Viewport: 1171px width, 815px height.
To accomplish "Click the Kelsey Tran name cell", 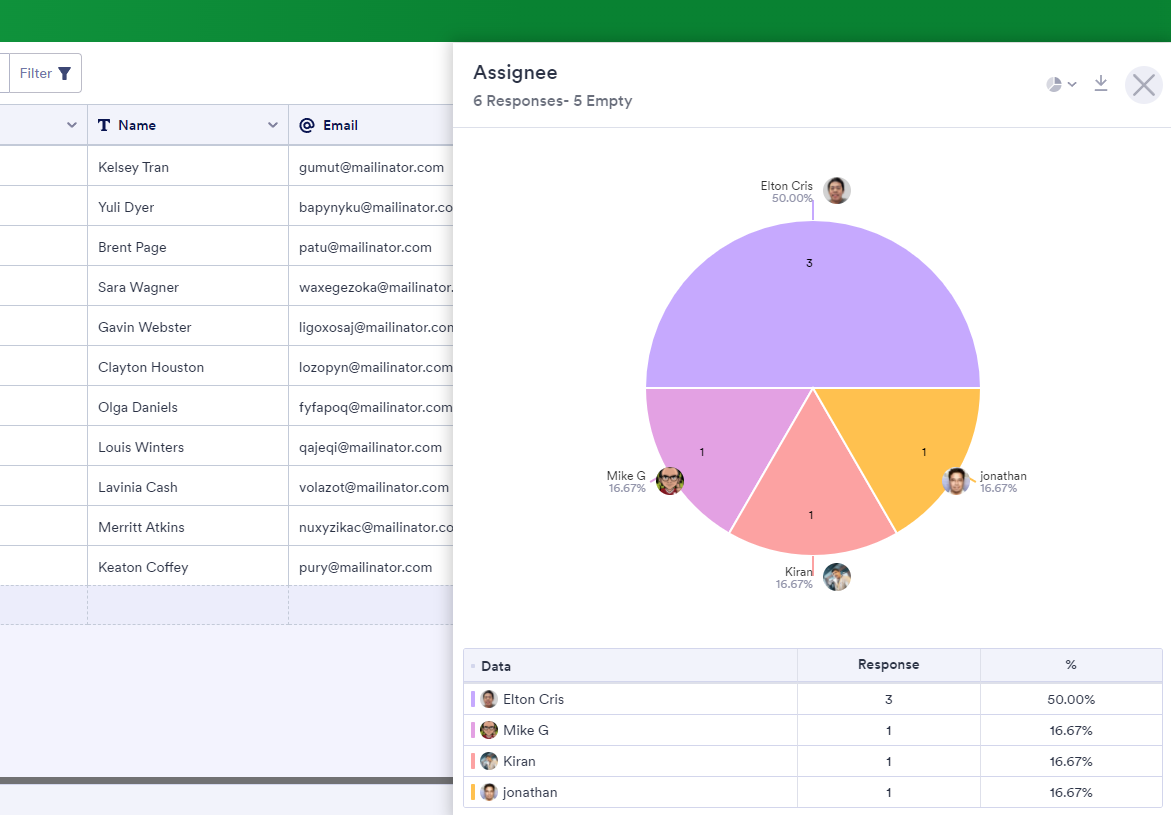I will [x=133, y=167].
